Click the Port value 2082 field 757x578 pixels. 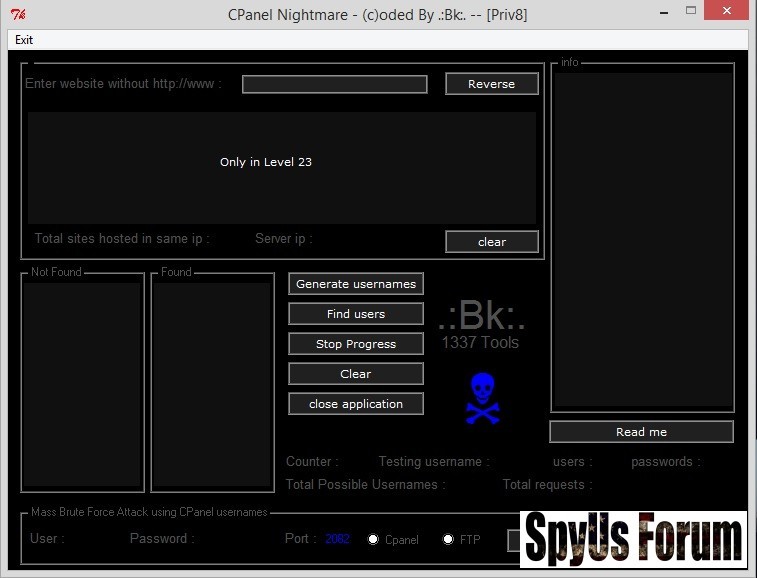click(x=337, y=540)
